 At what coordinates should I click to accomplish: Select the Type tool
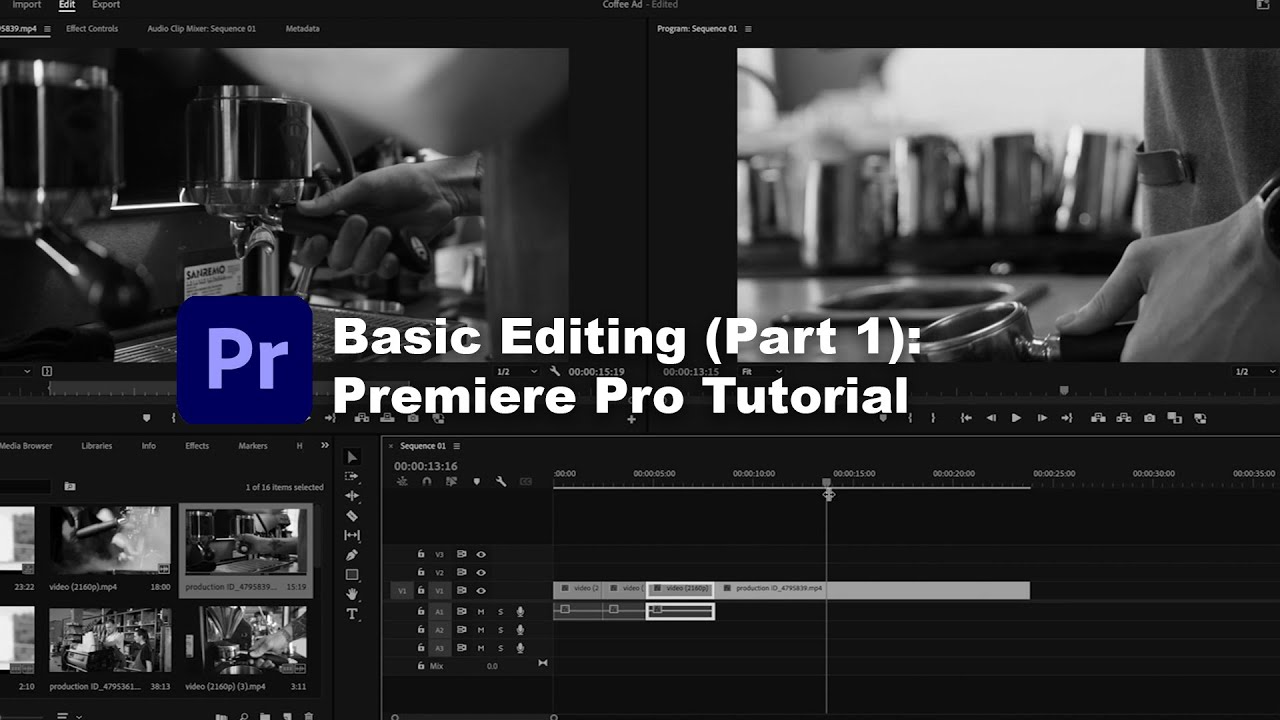(352, 614)
